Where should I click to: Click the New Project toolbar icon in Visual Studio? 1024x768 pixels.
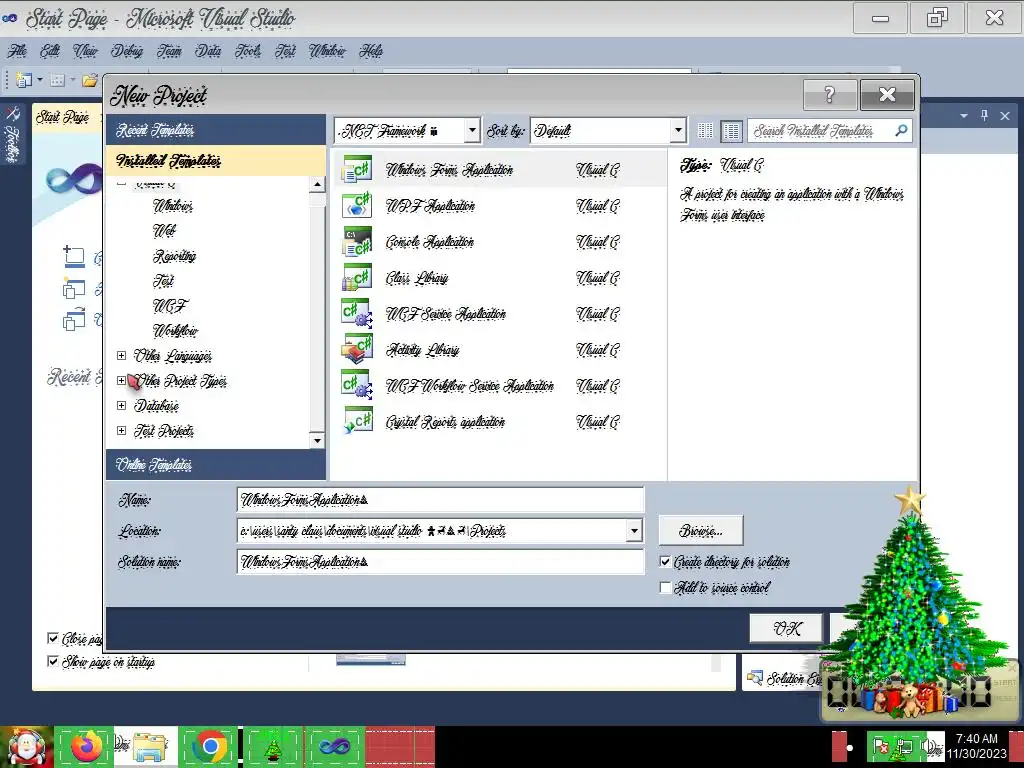coord(24,80)
